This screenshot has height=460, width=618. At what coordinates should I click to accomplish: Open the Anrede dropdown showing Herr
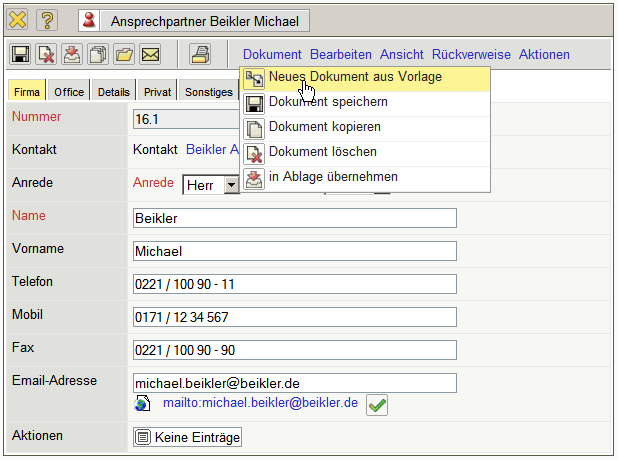(231, 185)
